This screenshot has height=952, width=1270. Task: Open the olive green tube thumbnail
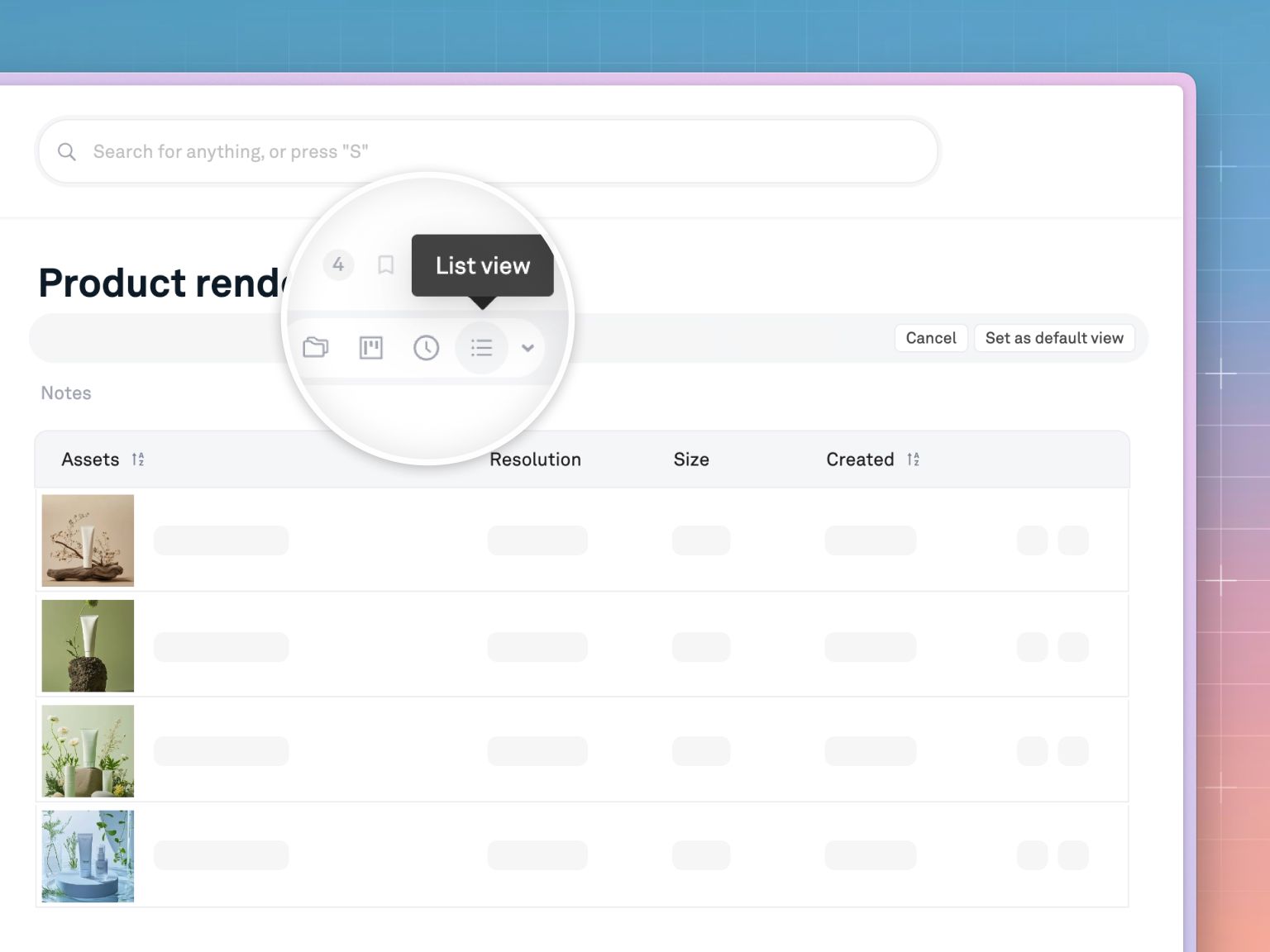click(88, 645)
